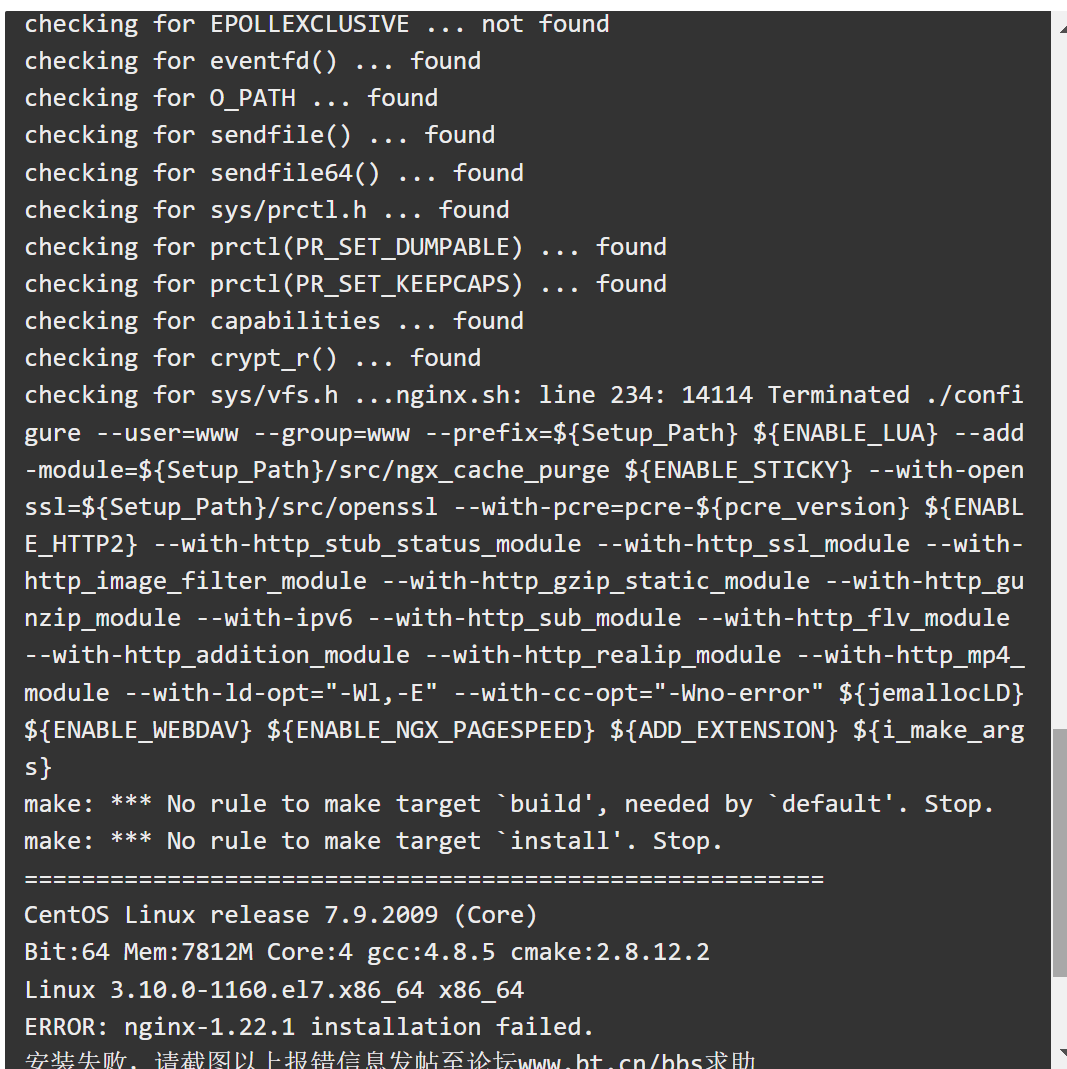
Task: Click the equals-sign separator line
Action: tap(424, 878)
